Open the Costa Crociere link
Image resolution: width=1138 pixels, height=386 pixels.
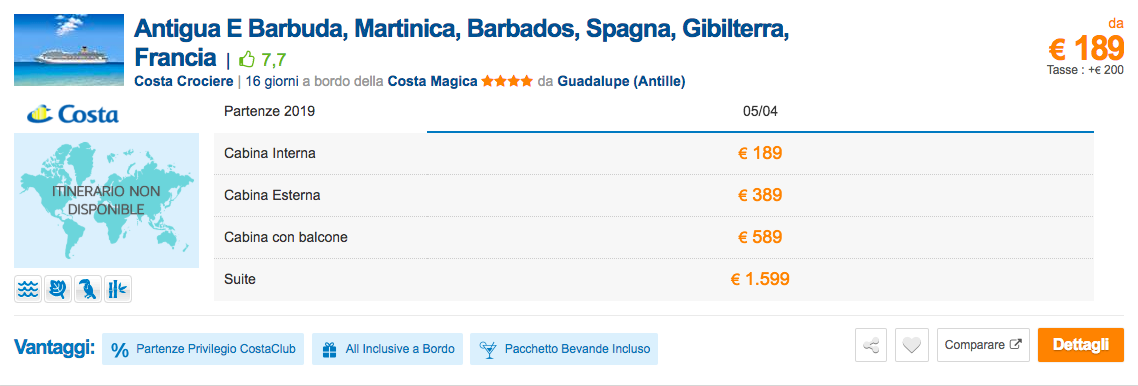point(184,81)
